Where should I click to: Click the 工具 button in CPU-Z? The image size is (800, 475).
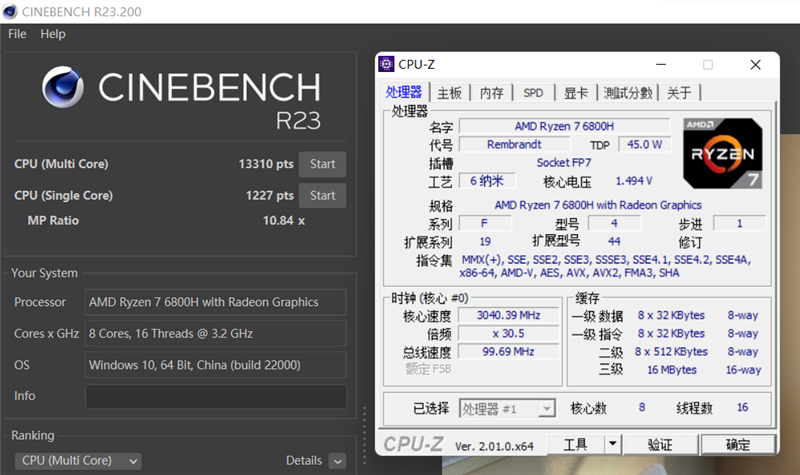click(576, 445)
